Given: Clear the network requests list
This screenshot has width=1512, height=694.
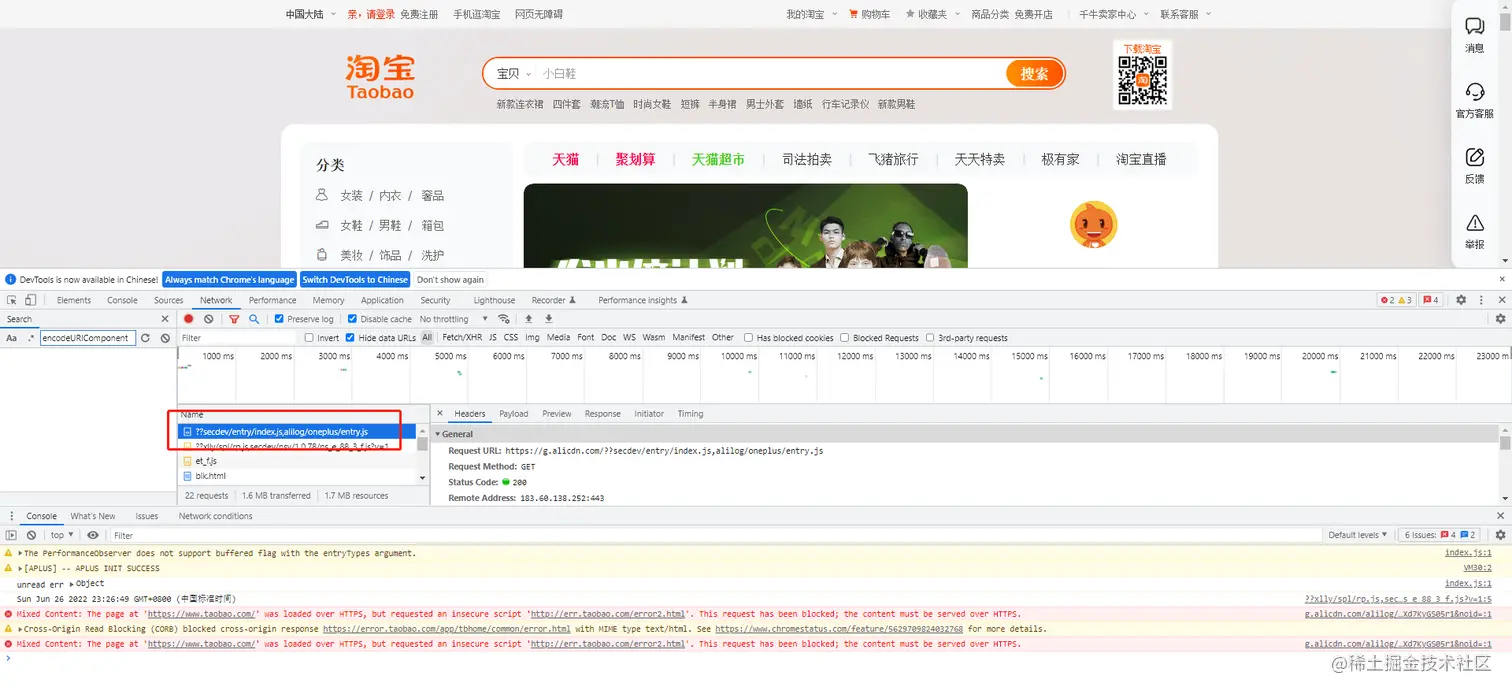Looking at the screenshot, I should click(208, 318).
